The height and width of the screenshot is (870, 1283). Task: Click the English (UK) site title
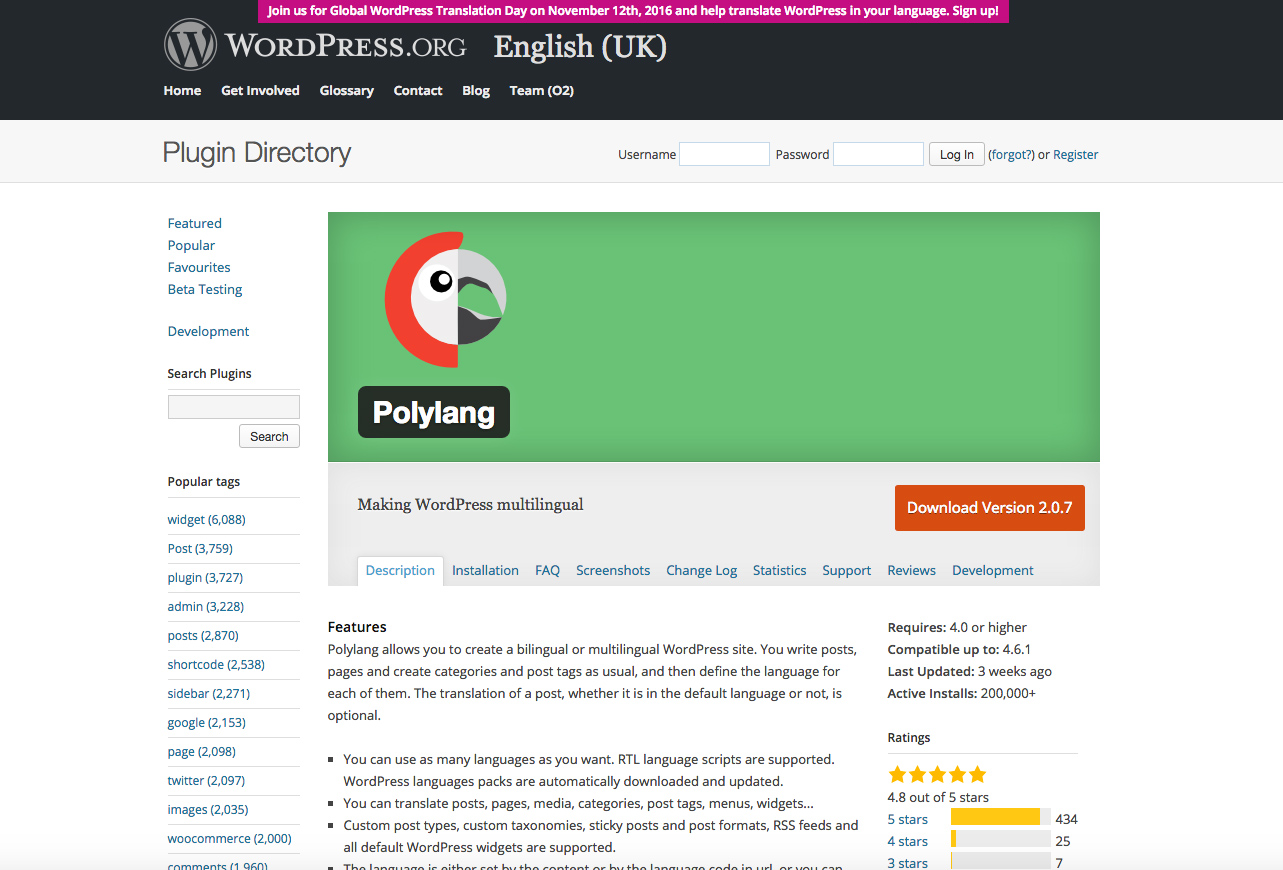pyautogui.click(x=580, y=47)
